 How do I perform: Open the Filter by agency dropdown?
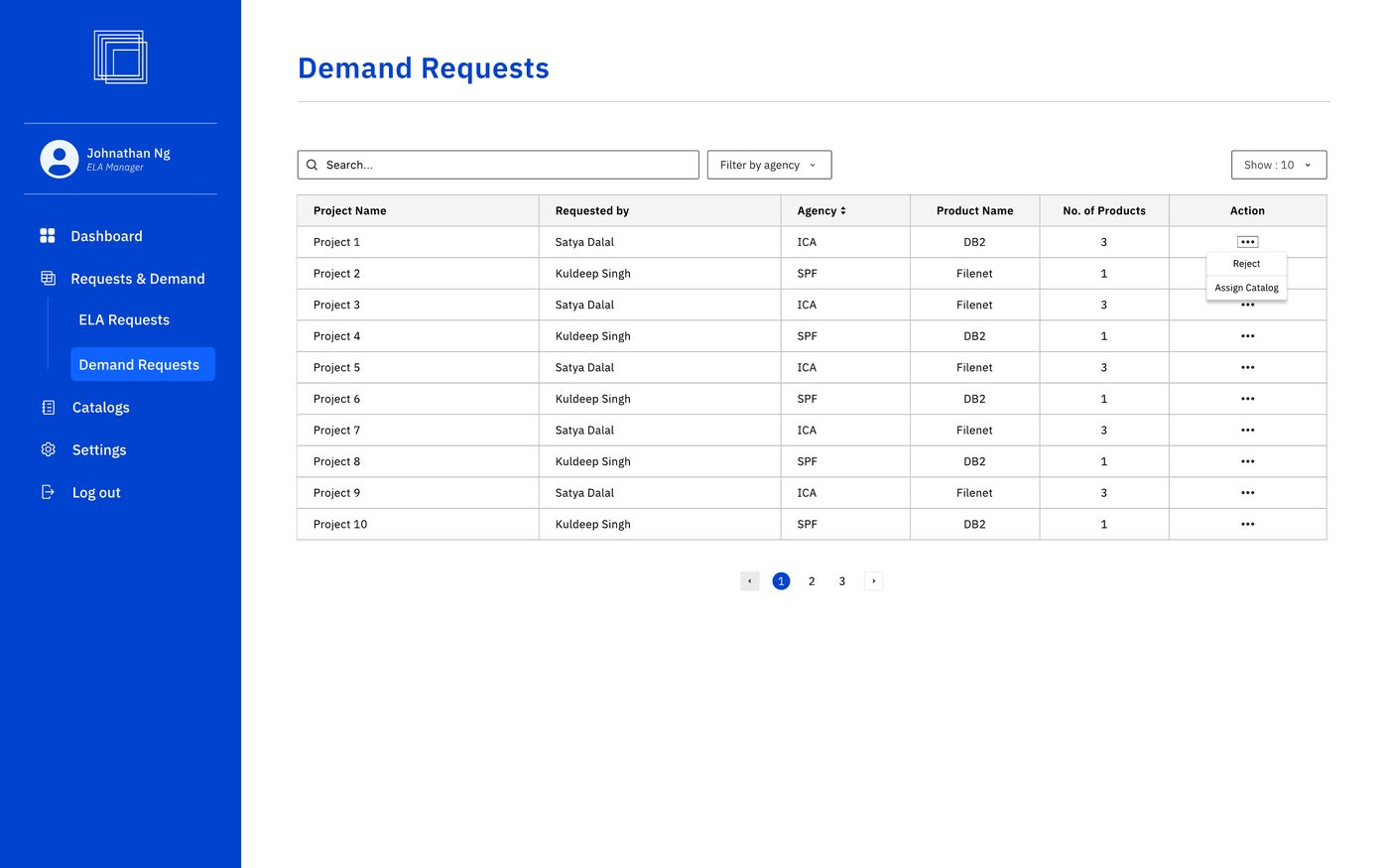pos(769,165)
